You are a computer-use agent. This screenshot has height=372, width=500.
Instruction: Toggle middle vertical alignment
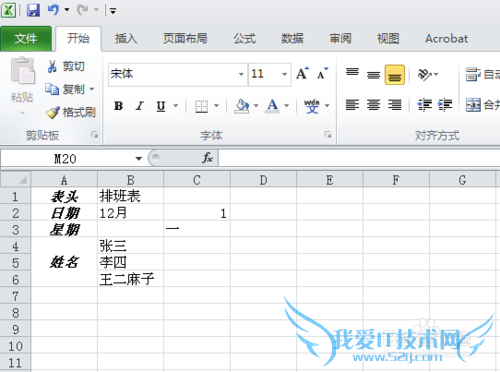pyautogui.click(x=373, y=74)
